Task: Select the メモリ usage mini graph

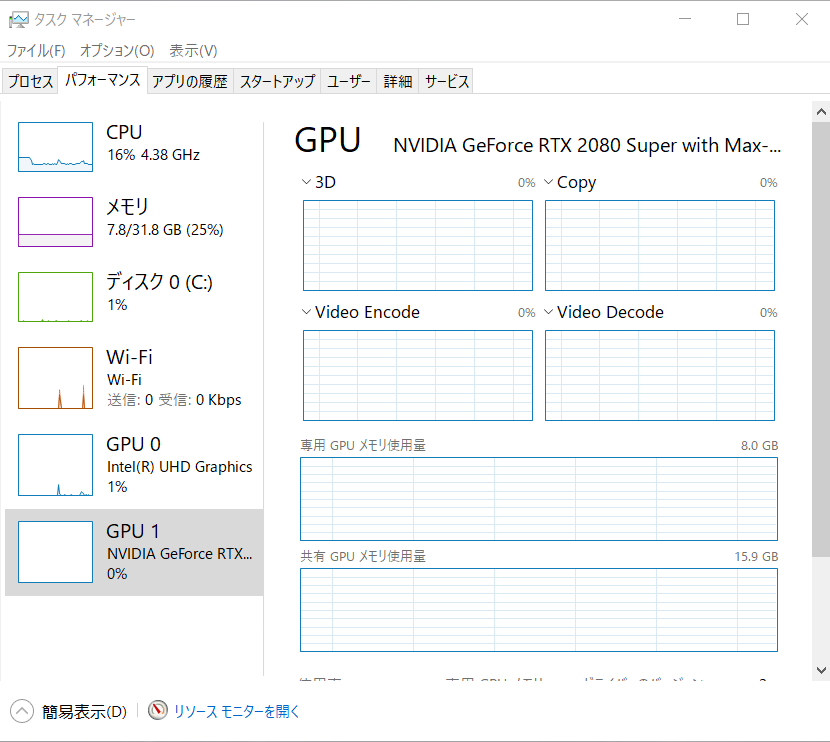Action: pyautogui.click(x=56, y=222)
